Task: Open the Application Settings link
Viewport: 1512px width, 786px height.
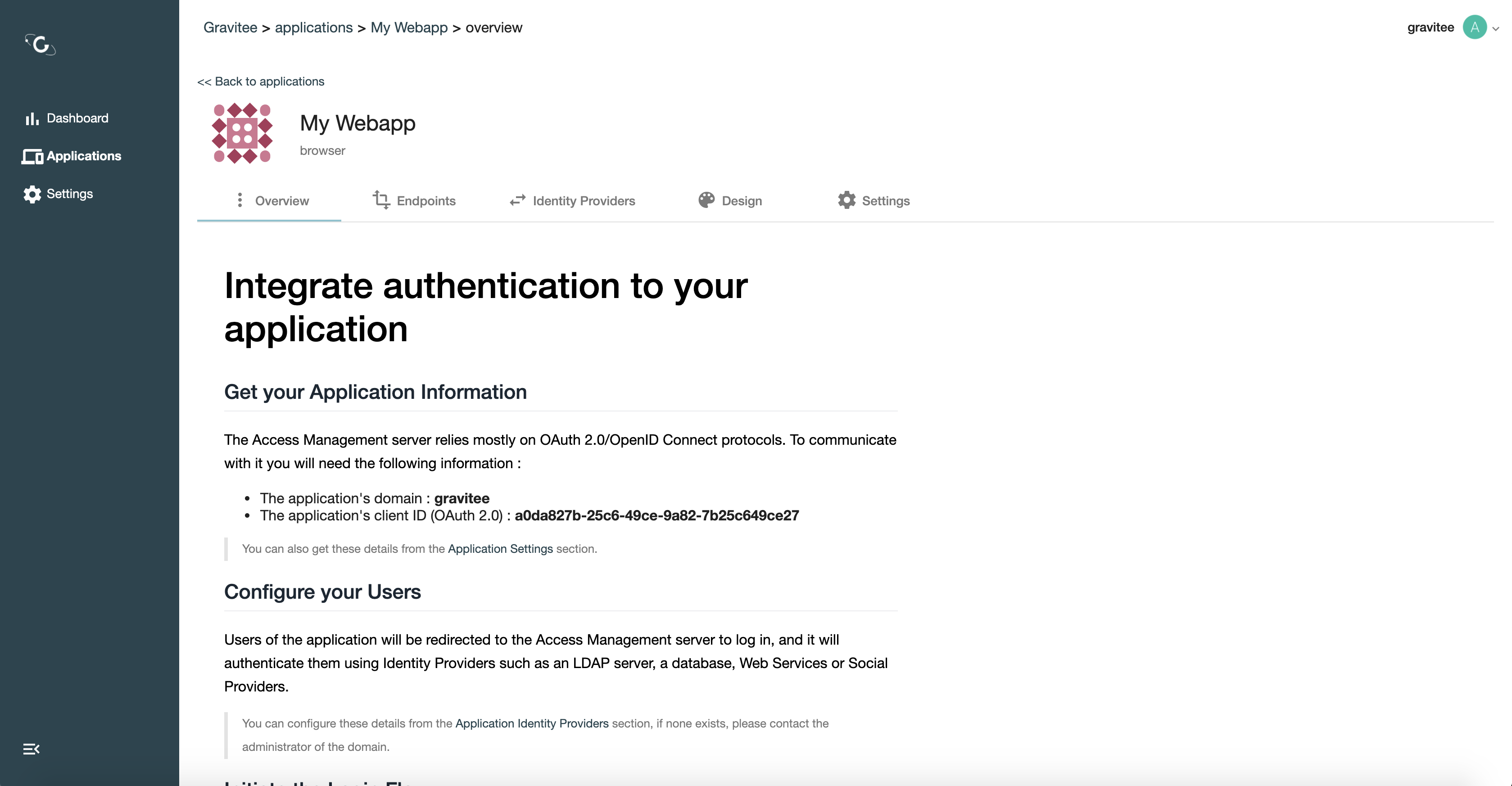Action: click(500, 549)
